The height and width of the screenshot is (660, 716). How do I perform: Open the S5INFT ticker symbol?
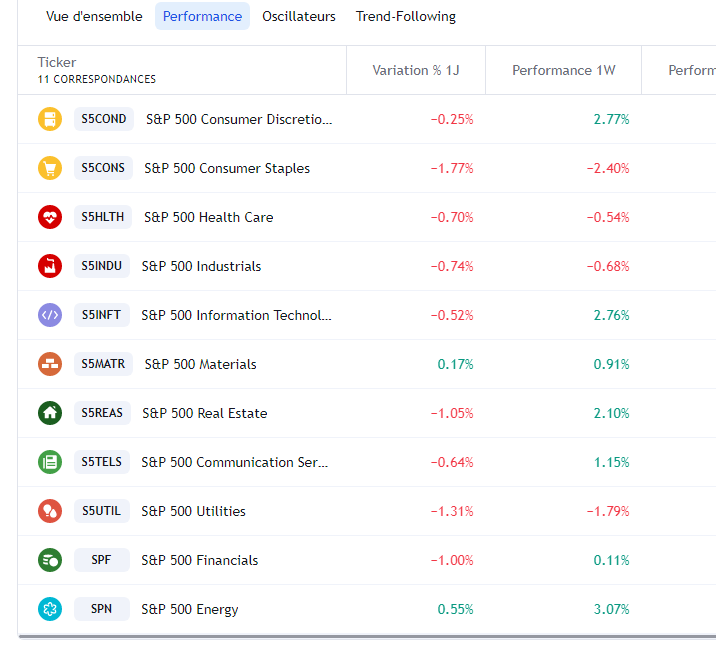101,315
